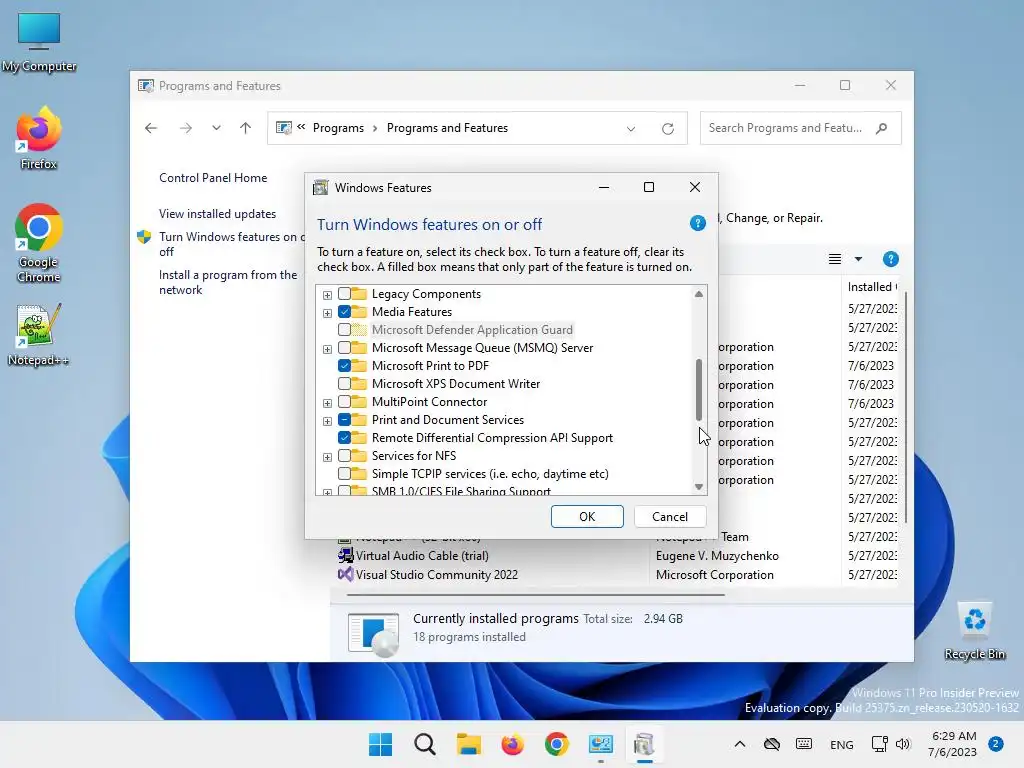The image size is (1024, 768).
Task: Open the touch keyboard tray icon
Action: 804,744
